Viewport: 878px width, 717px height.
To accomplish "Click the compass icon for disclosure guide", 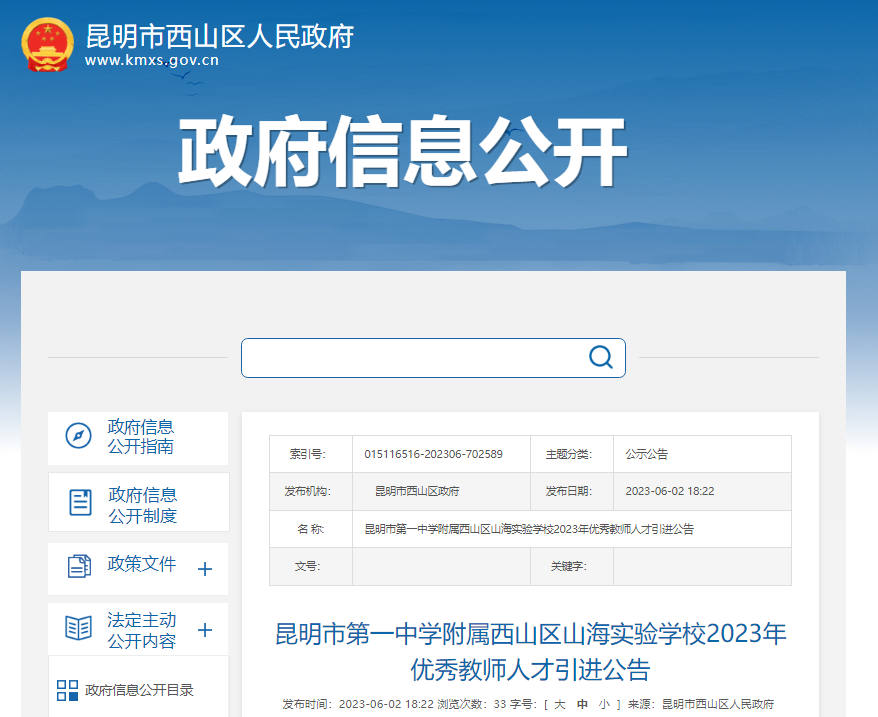I will point(78,436).
